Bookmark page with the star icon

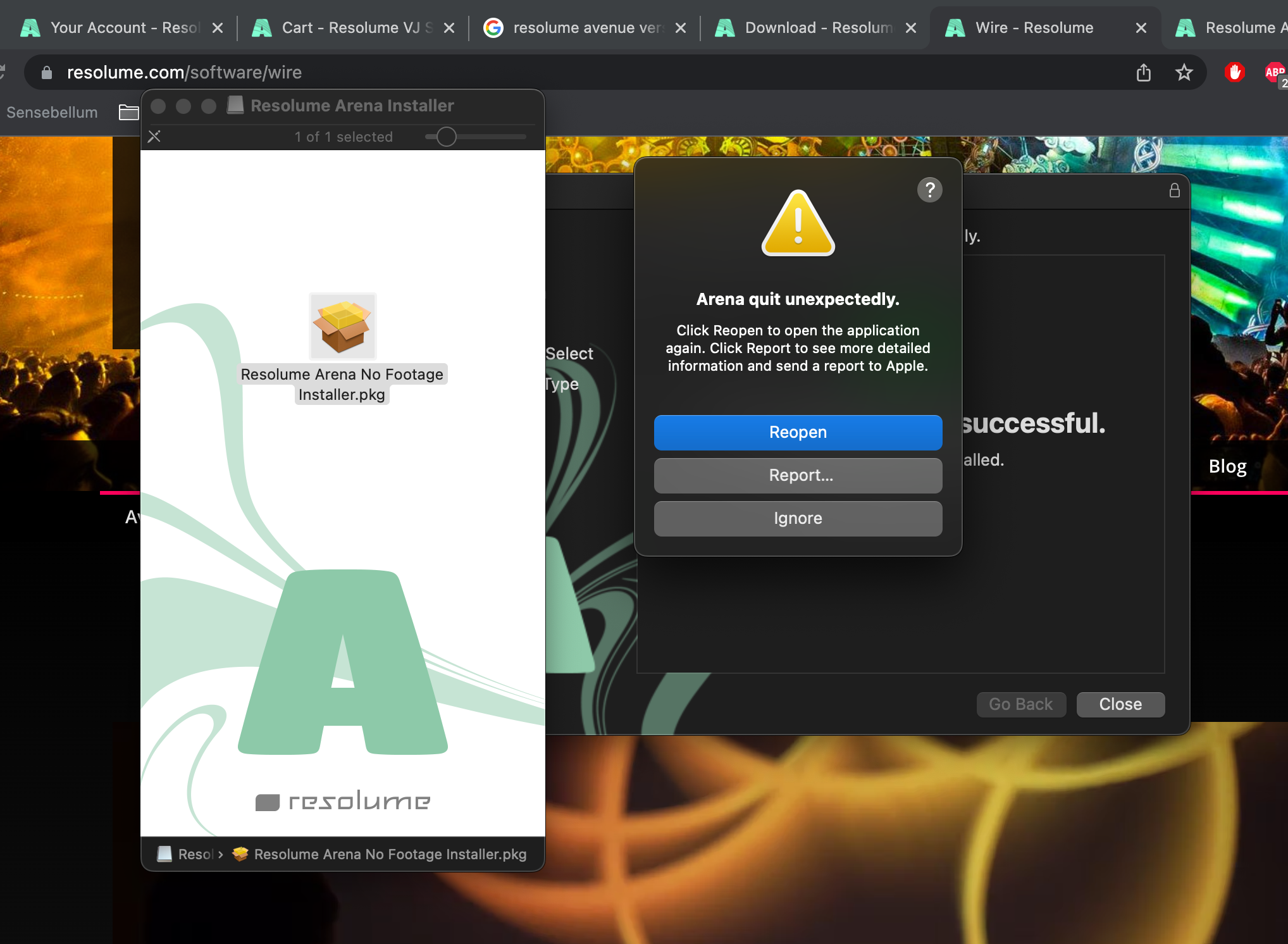(x=1184, y=73)
